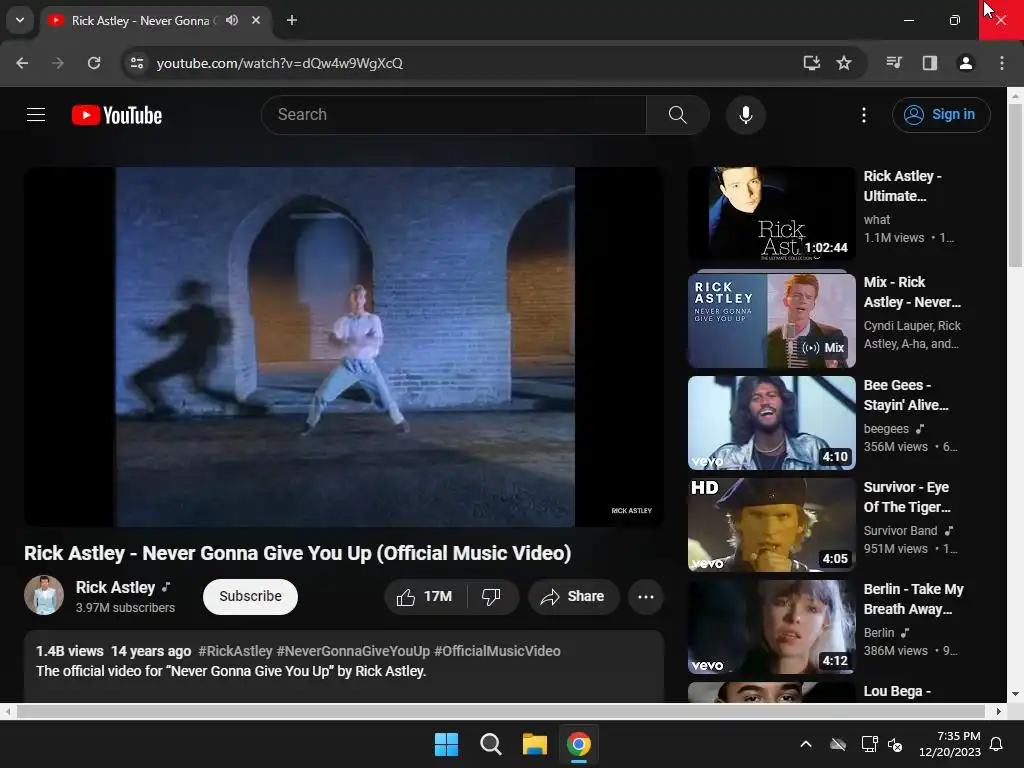Open Windows Start menu
The height and width of the screenshot is (768, 1024).
(446, 744)
